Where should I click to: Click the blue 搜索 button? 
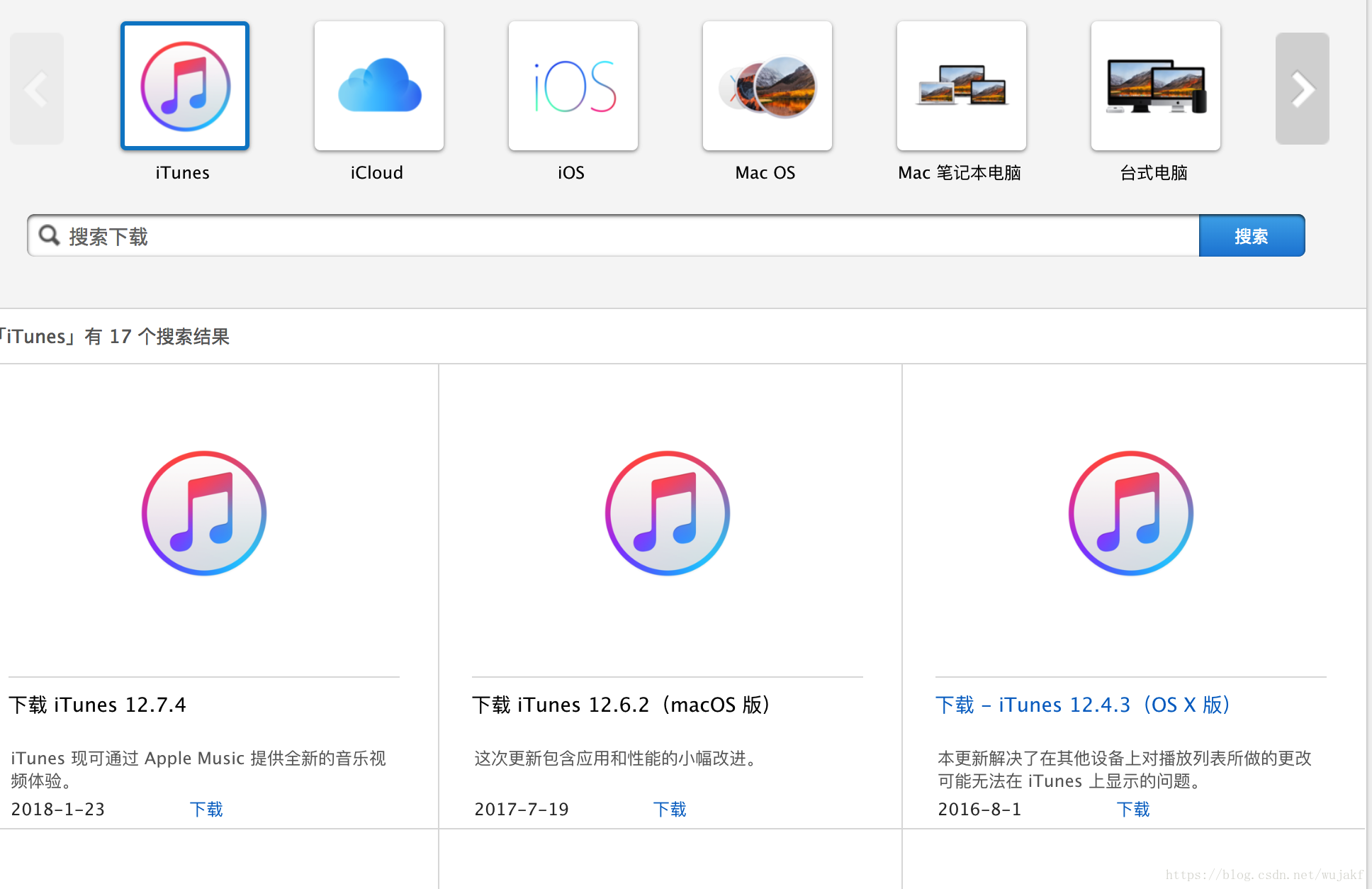click(x=1252, y=235)
